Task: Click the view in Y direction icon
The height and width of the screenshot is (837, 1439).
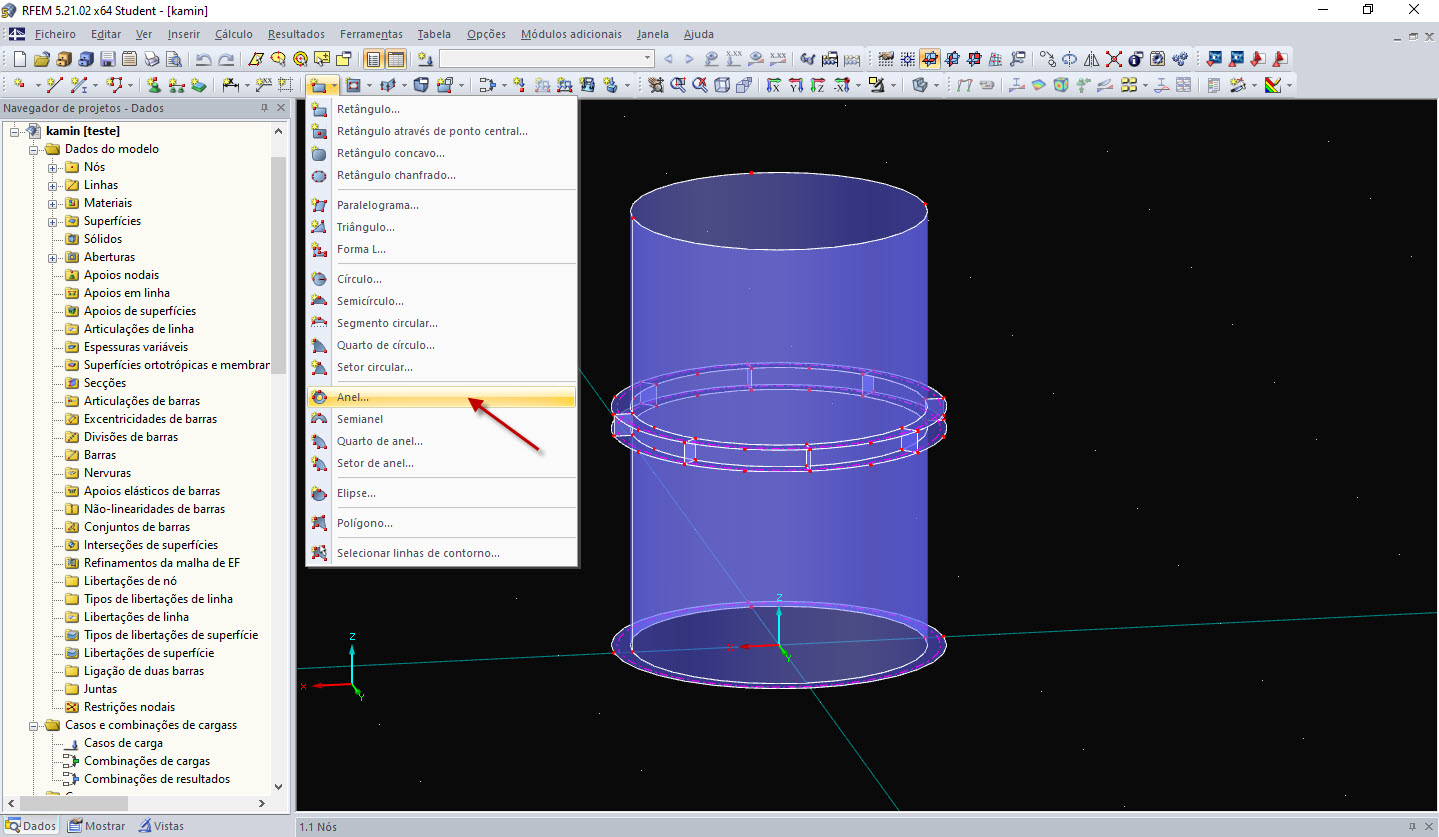Action: 796,85
